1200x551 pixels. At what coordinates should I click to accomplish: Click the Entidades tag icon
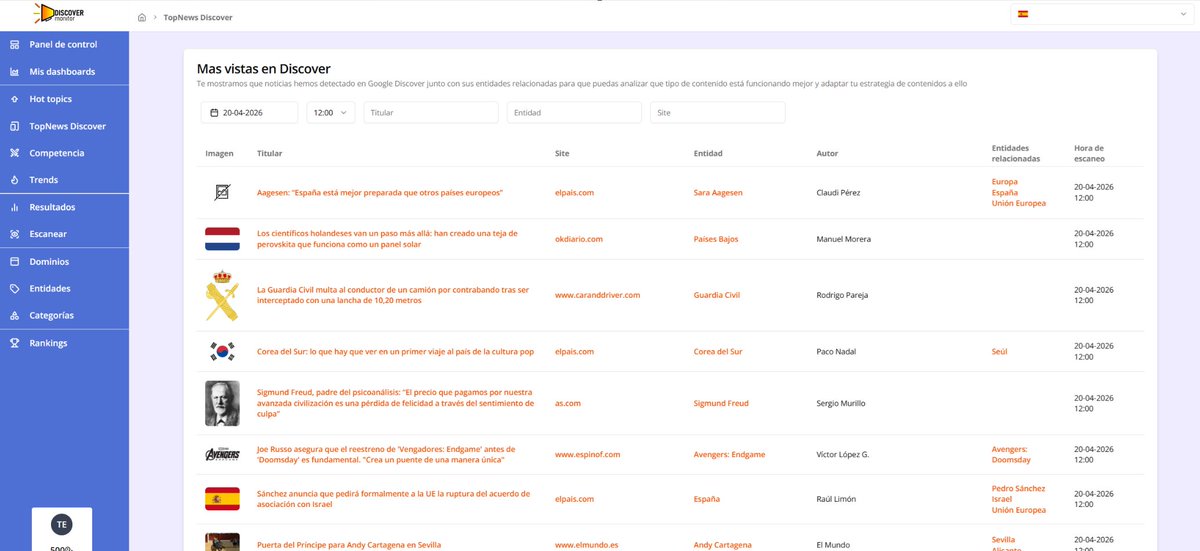click(15, 288)
